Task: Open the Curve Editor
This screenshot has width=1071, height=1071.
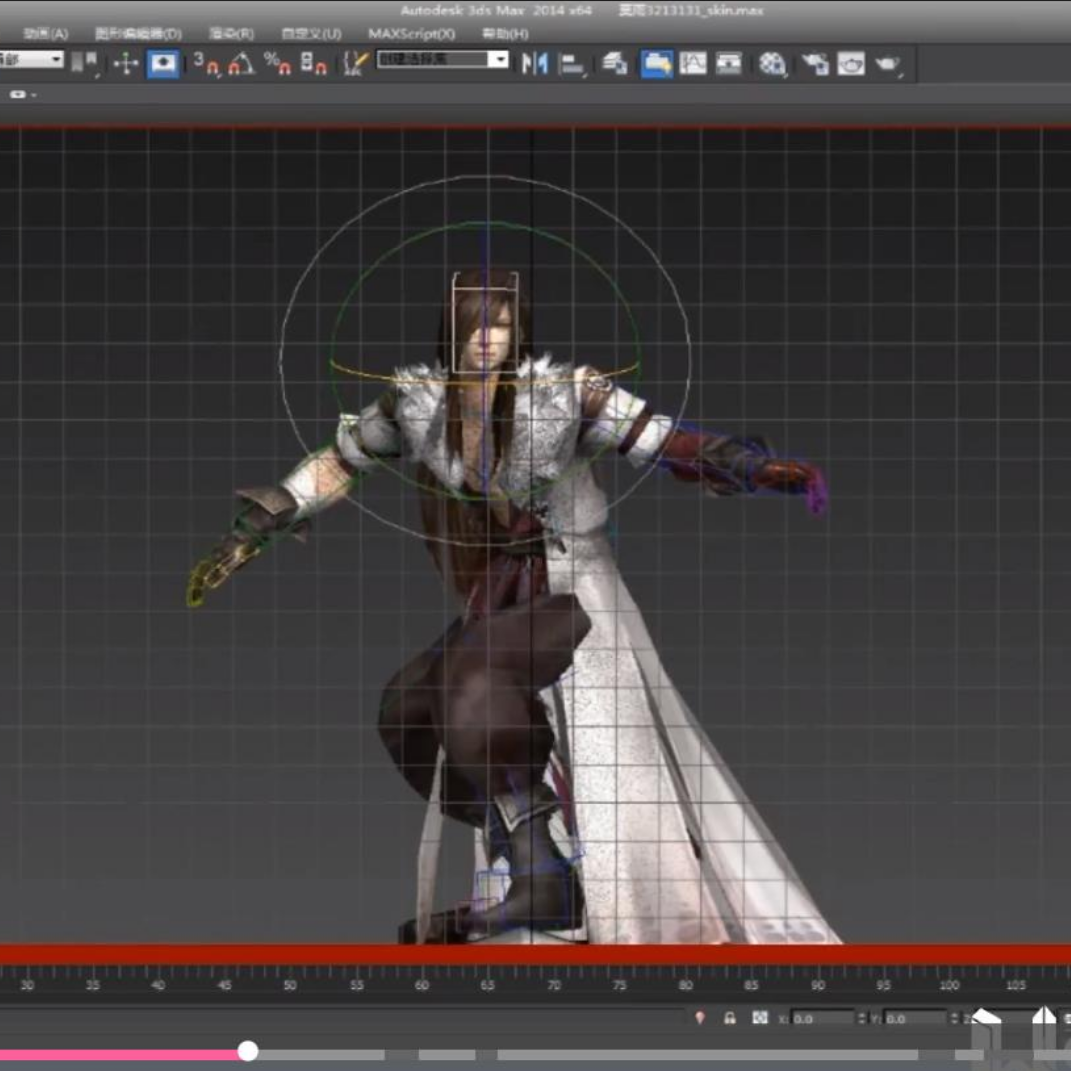Action: coord(693,64)
